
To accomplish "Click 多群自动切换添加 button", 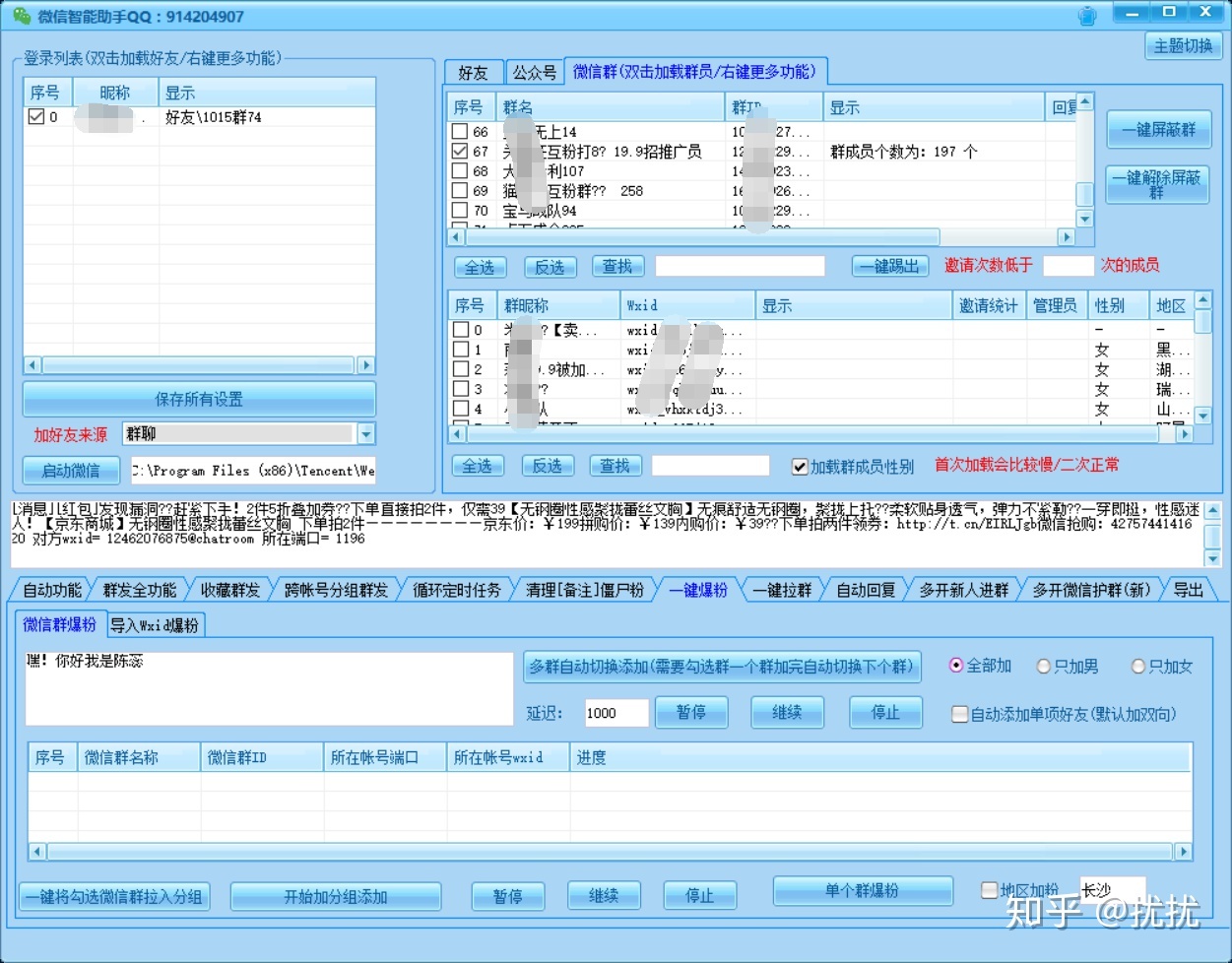I will pos(722,667).
